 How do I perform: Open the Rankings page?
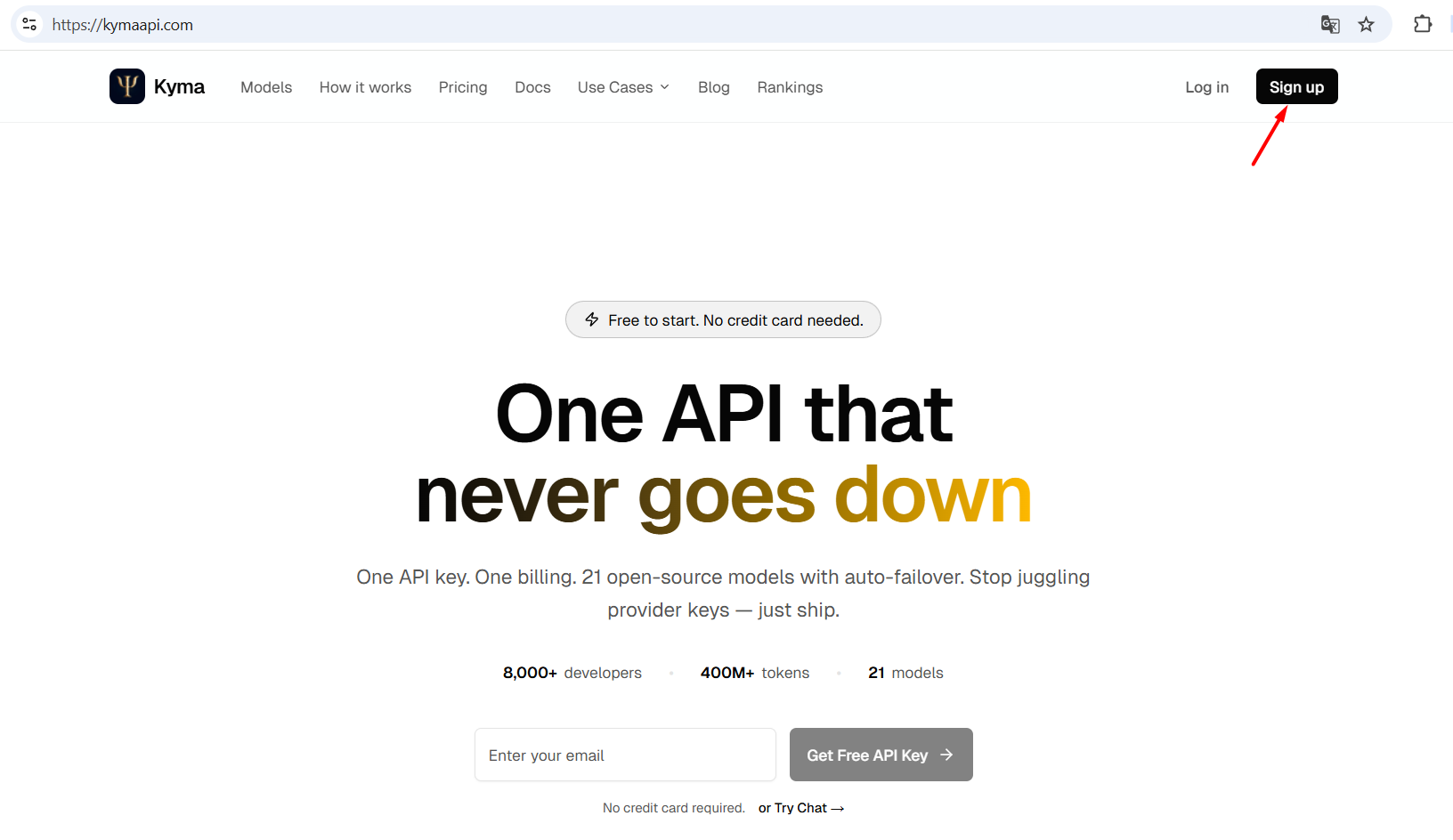pyautogui.click(x=790, y=87)
